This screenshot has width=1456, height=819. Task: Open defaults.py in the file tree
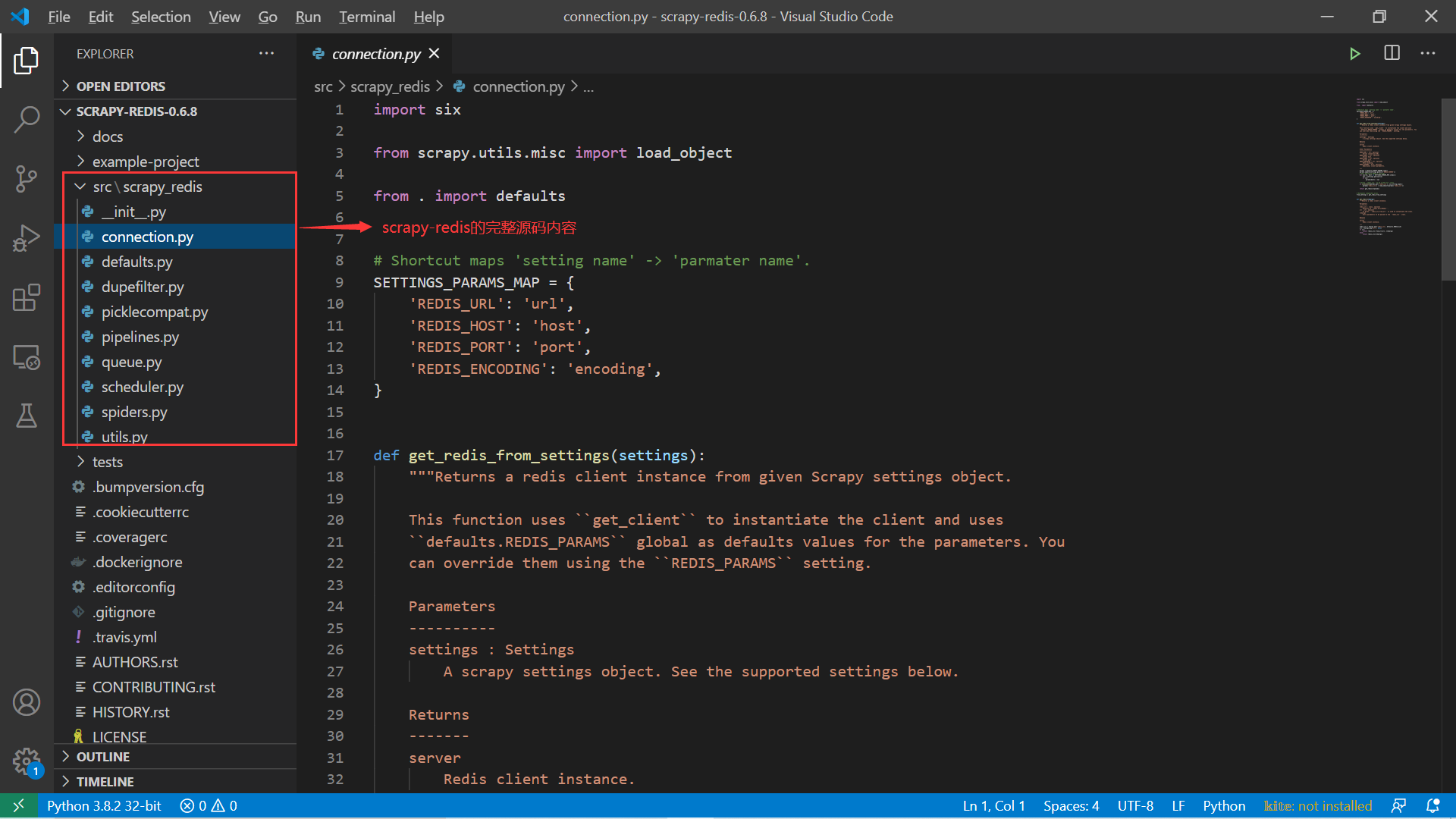pyautogui.click(x=175, y=262)
